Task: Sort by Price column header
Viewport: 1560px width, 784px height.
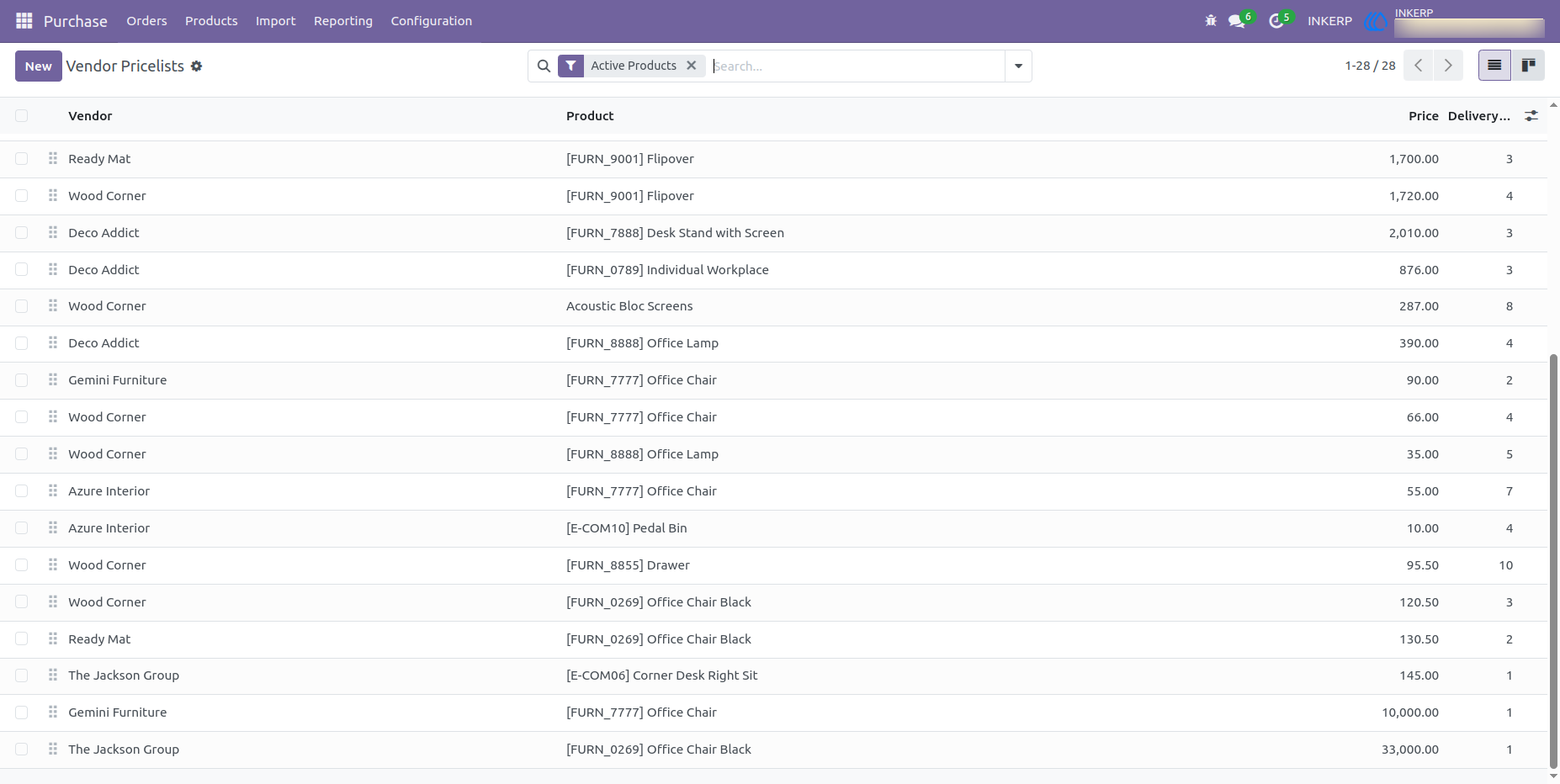Action: (x=1423, y=116)
